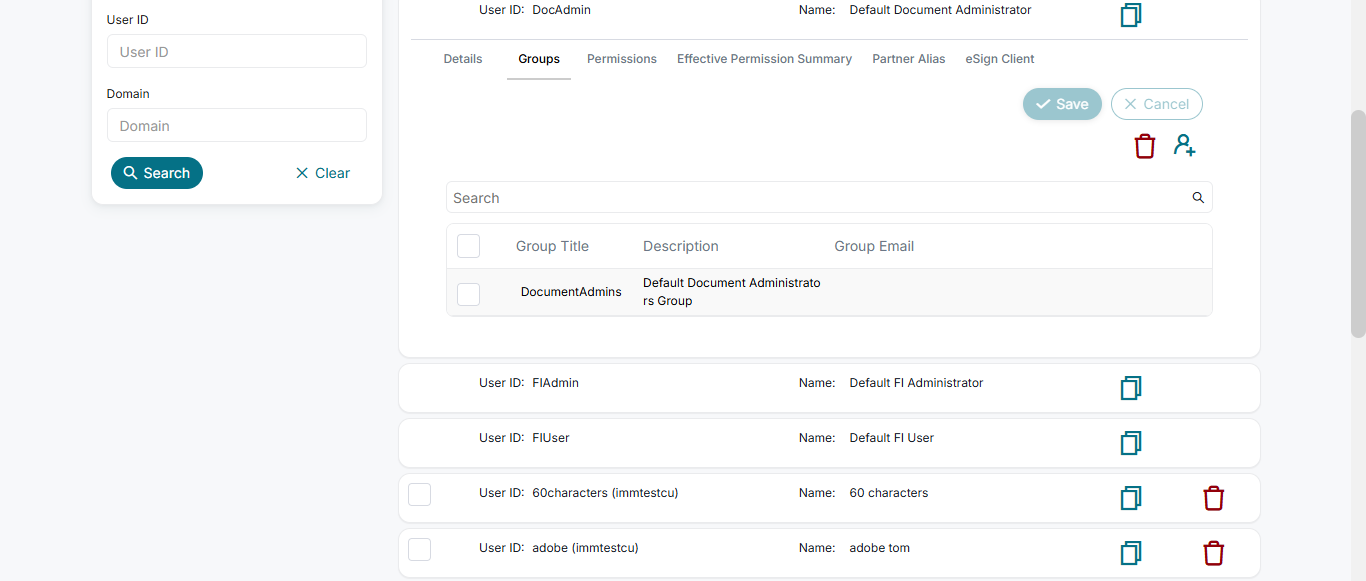Image resolution: width=1366 pixels, height=581 pixels.
Task: Check the DocumentAdmins group checkbox
Action: pos(468,293)
